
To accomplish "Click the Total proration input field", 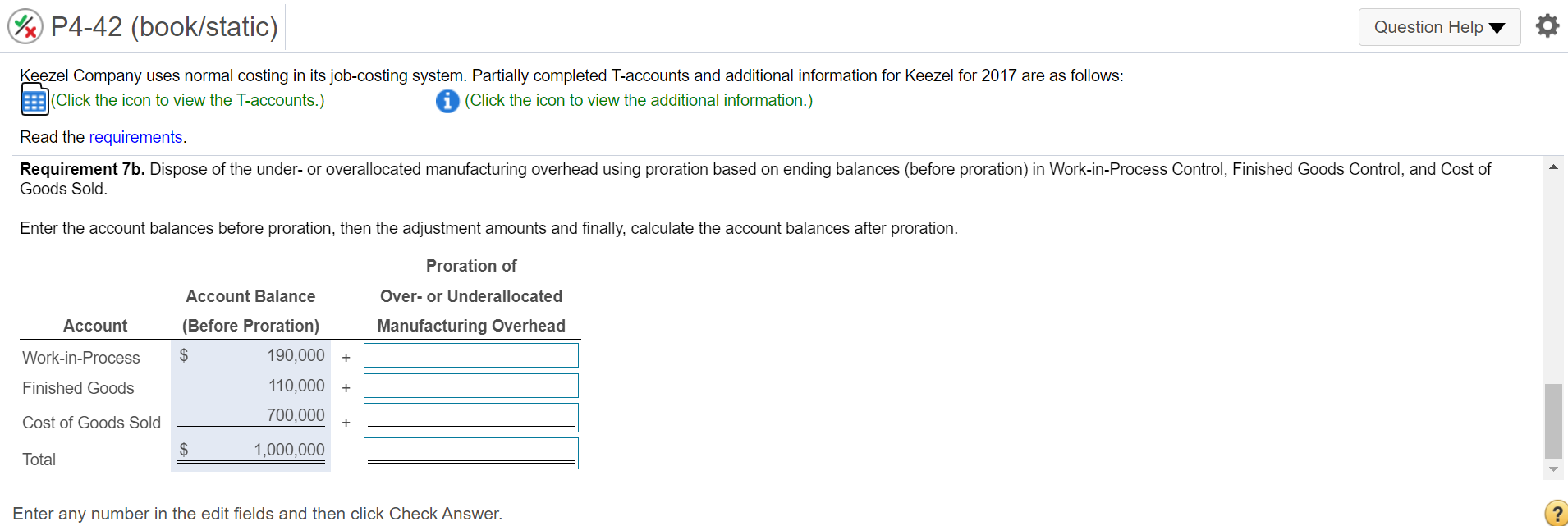I will click(470, 452).
